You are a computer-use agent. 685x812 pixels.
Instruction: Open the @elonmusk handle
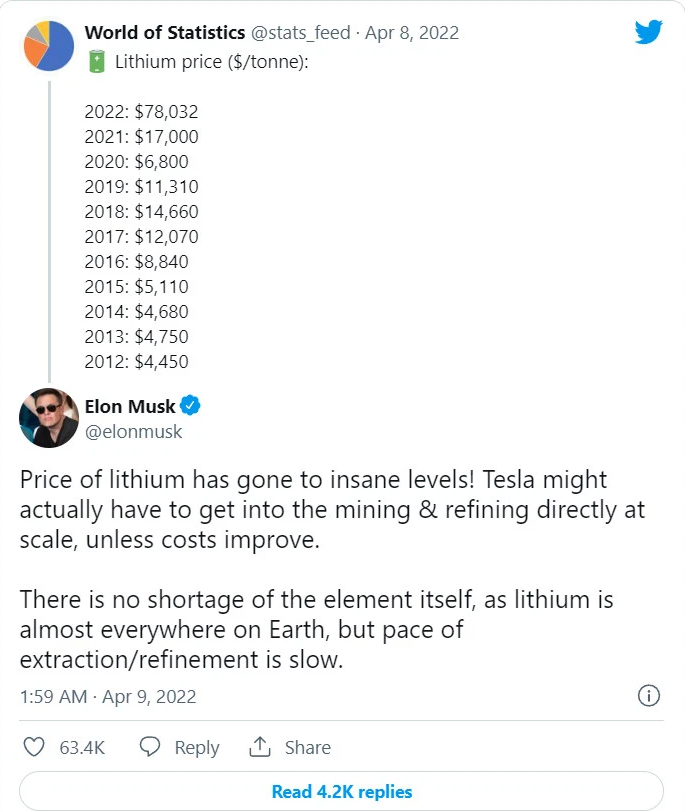pyautogui.click(x=134, y=431)
